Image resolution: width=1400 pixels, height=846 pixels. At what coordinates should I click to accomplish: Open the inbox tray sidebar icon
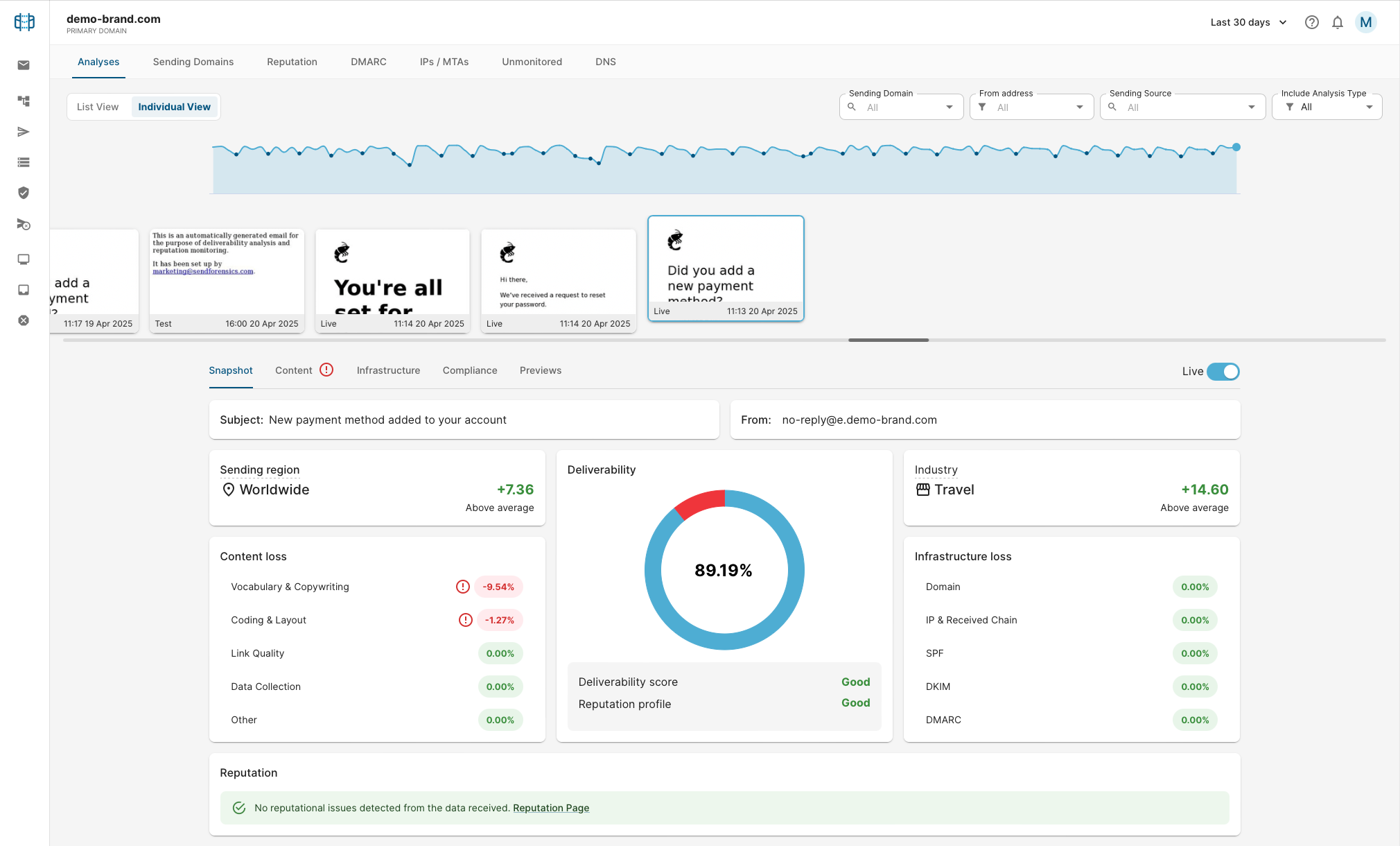pyautogui.click(x=24, y=290)
